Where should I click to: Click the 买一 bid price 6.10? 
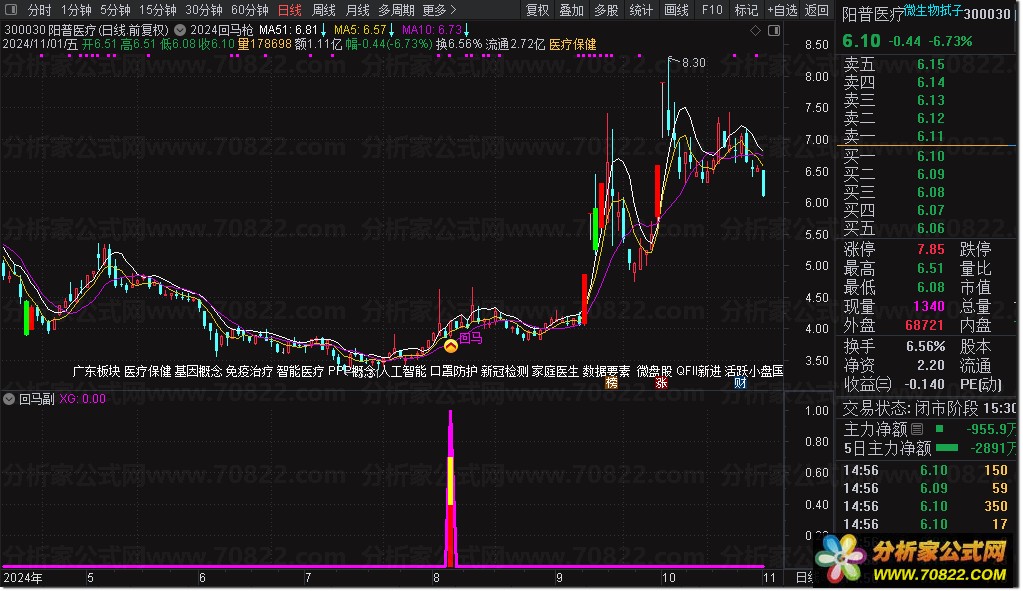coord(930,156)
